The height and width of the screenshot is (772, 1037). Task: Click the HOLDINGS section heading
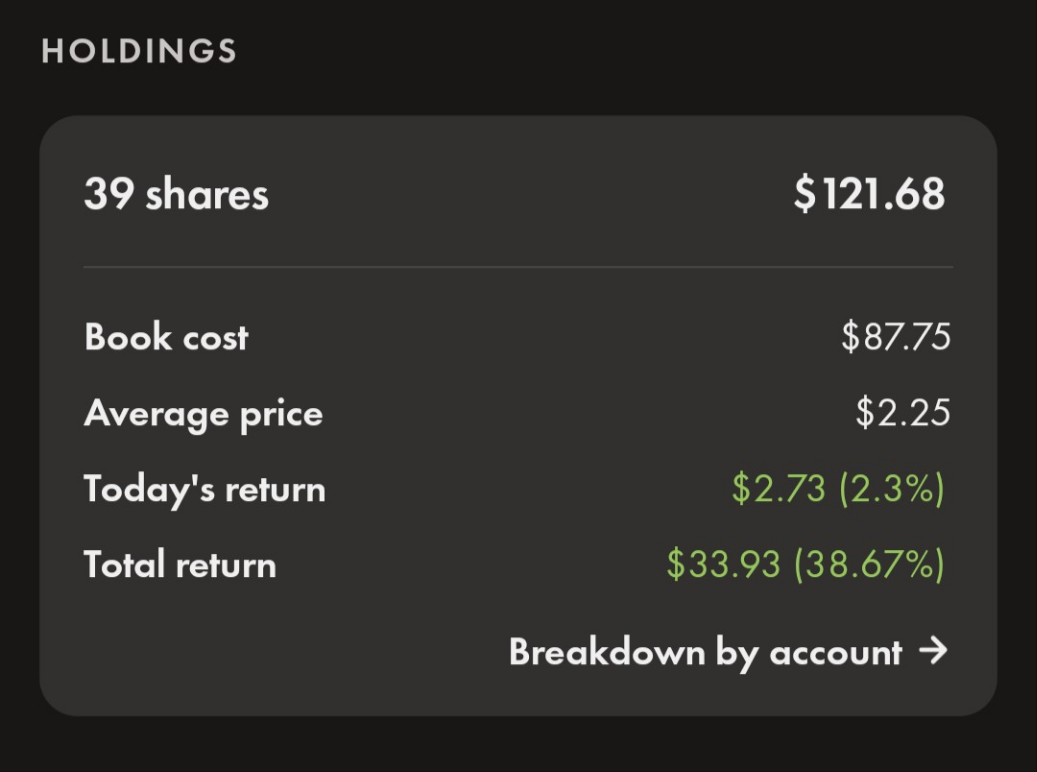(139, 51)
